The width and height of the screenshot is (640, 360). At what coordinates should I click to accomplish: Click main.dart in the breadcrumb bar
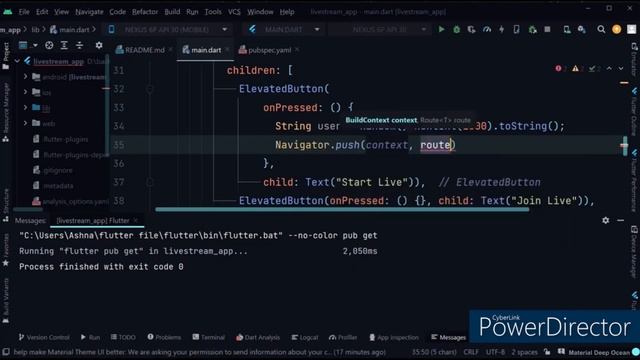tap(69, 29)
